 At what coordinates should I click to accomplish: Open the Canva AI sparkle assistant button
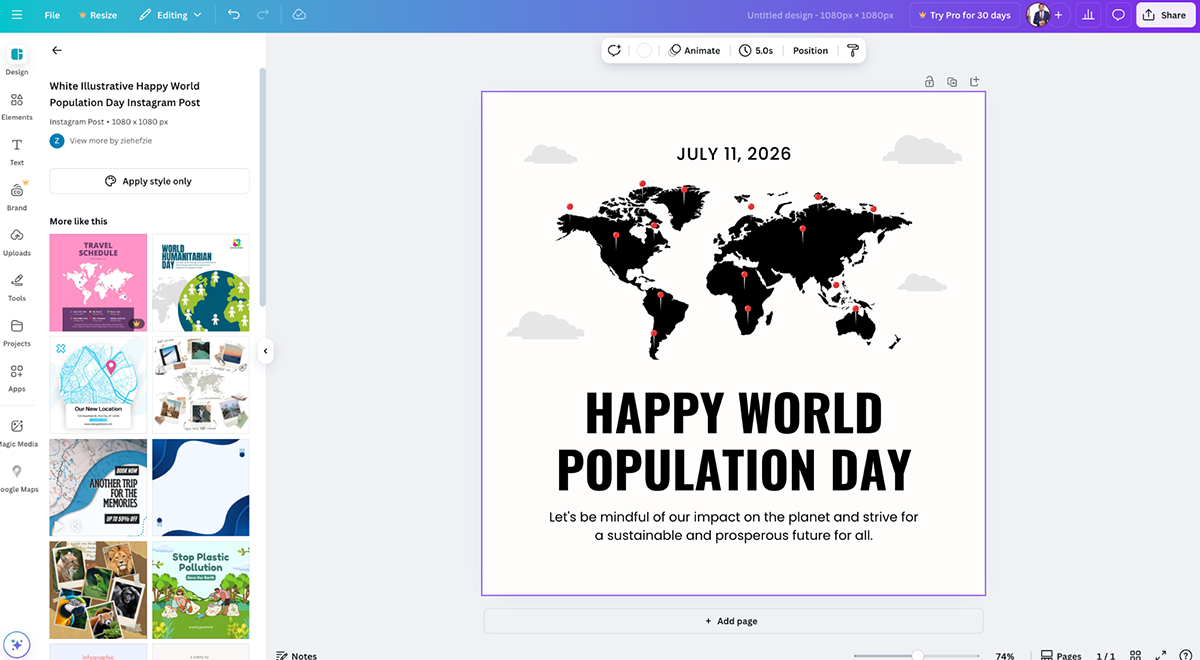[x=17, y=645]
